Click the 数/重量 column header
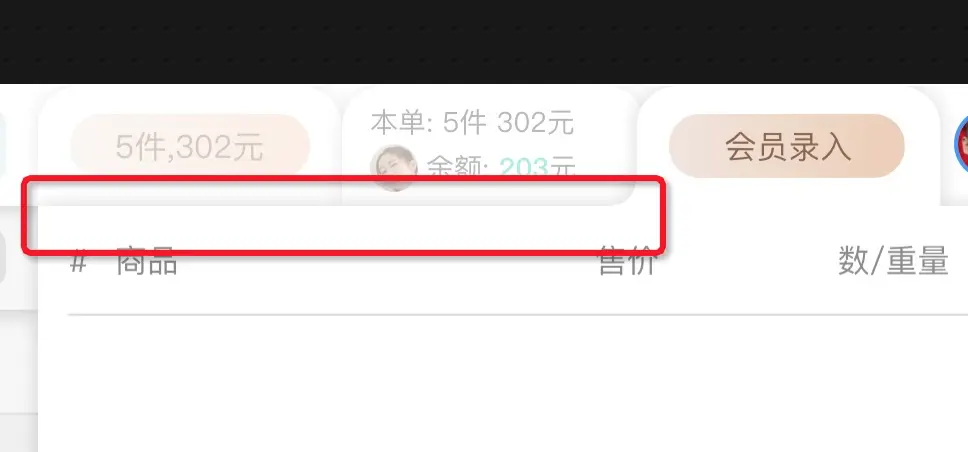 pos(893,261)
